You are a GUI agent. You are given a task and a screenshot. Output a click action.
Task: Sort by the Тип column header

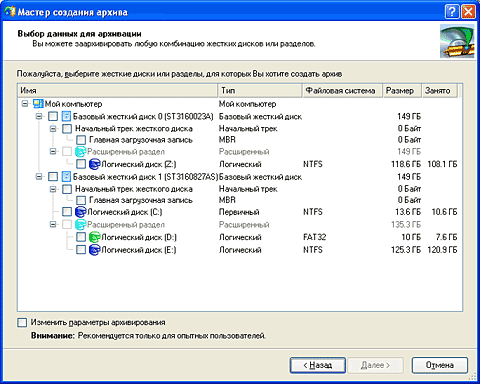260,91
